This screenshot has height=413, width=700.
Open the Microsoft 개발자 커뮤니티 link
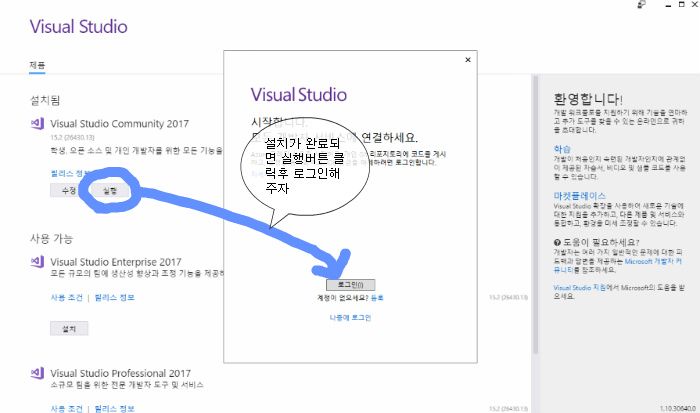pos(618,266)
